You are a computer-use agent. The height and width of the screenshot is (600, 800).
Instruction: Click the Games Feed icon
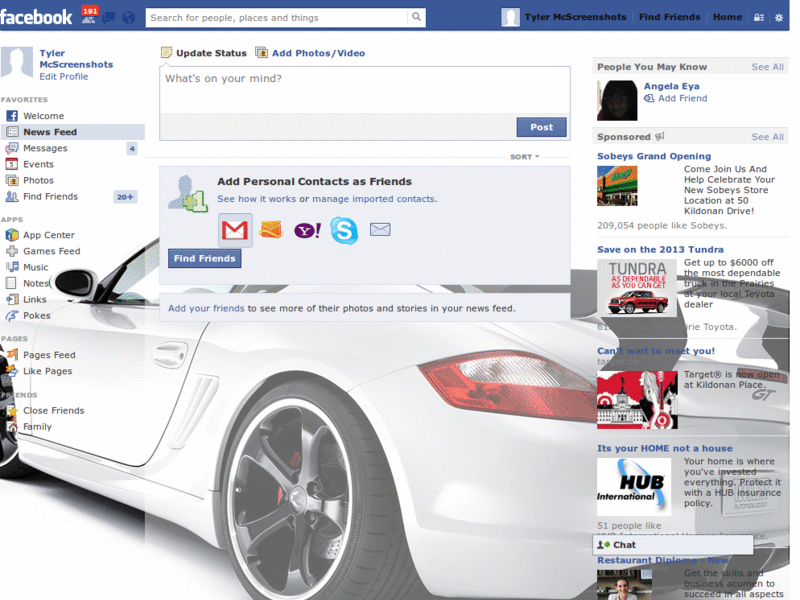coord(12,251)
